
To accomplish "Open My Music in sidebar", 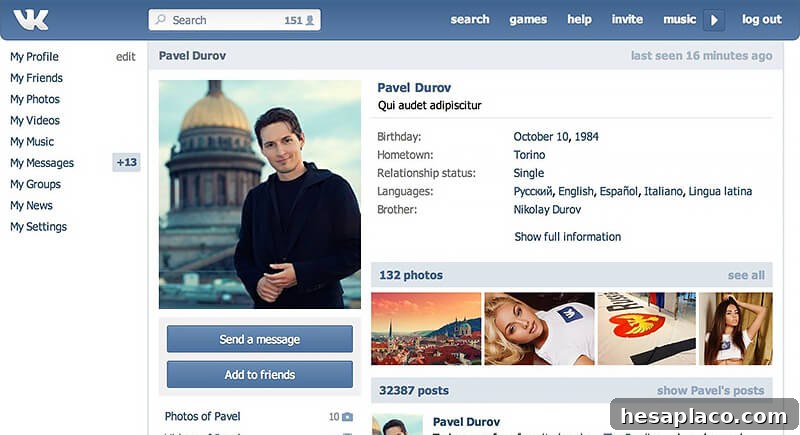I will [x=32, y=142].
